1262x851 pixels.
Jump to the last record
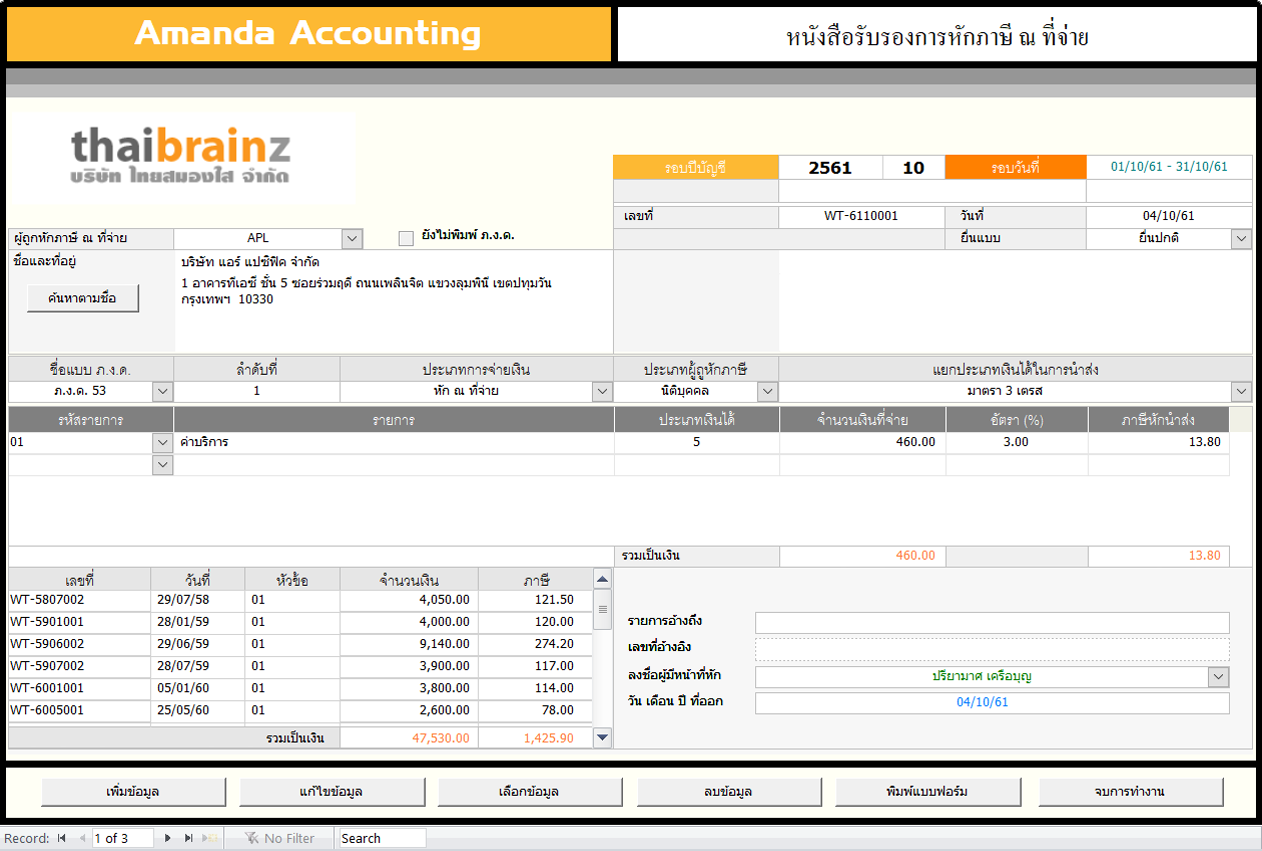click(187, 838)
